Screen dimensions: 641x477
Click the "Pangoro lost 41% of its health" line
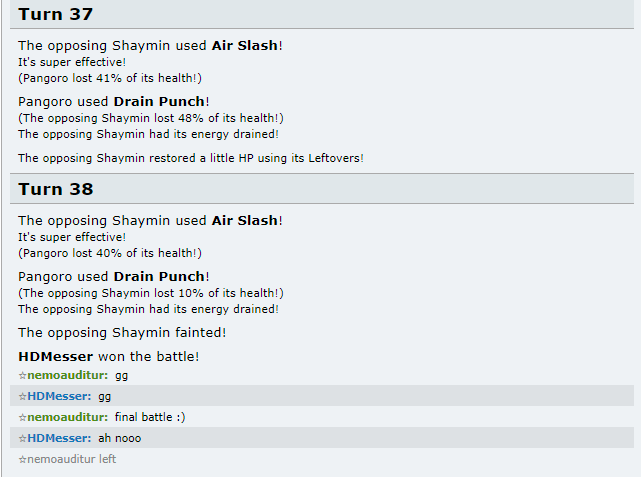110,78
